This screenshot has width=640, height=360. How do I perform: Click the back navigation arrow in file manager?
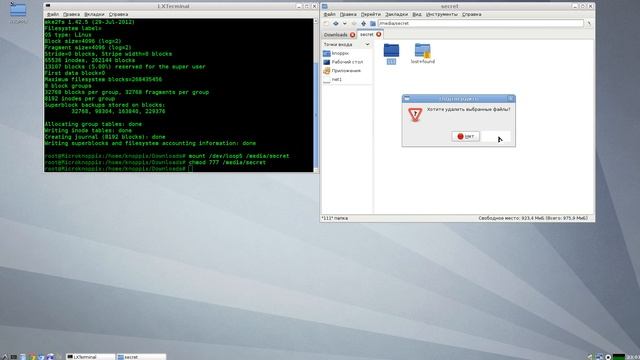pyautogui.click(x=336, y=24)
